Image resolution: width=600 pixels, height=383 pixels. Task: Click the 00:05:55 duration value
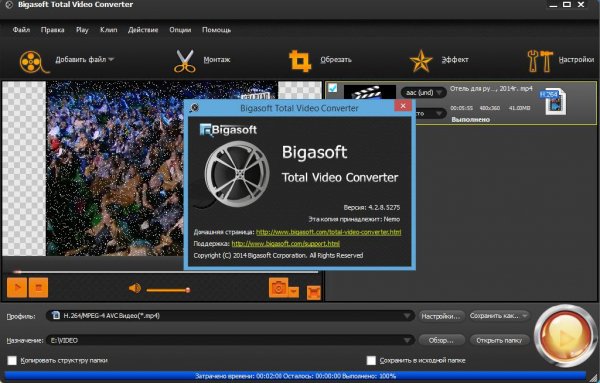pos(461,108)
